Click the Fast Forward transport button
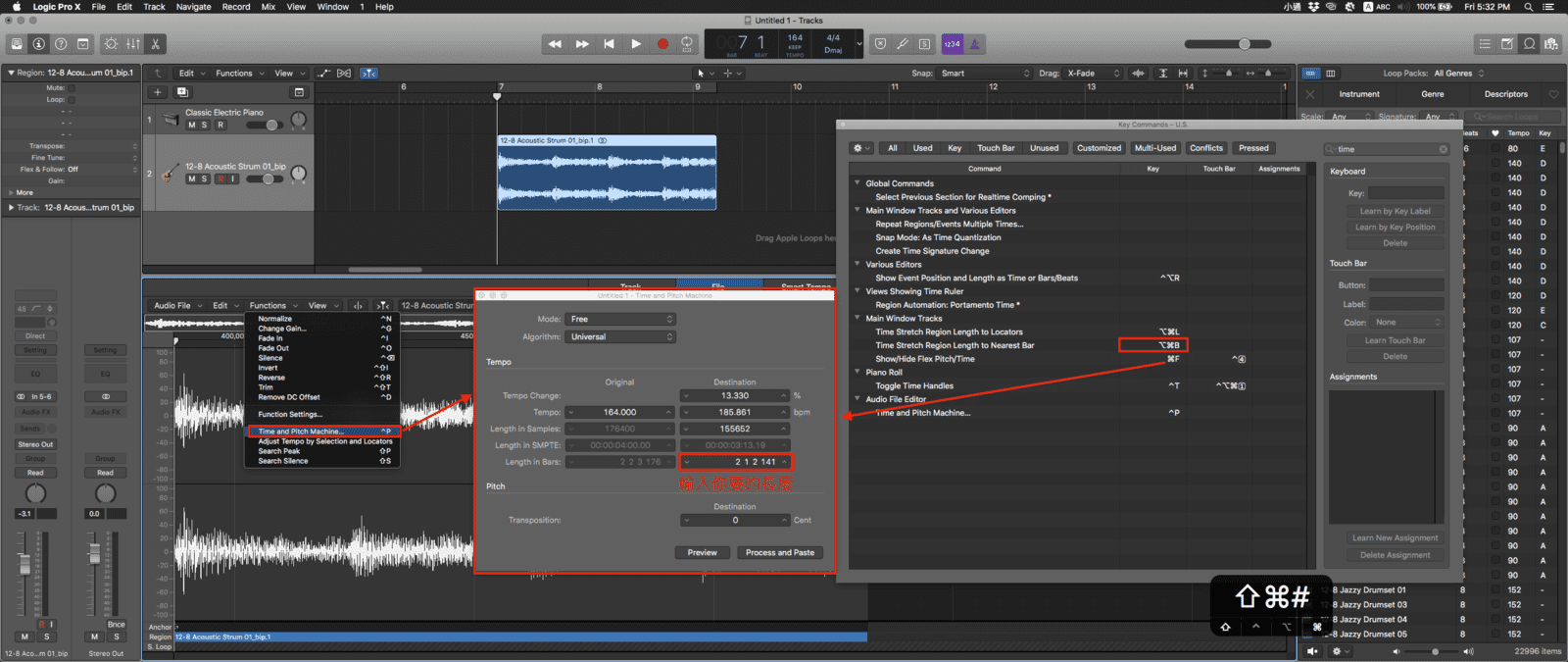This screenshot has width=1568, height=662. [x=582, y=44]
